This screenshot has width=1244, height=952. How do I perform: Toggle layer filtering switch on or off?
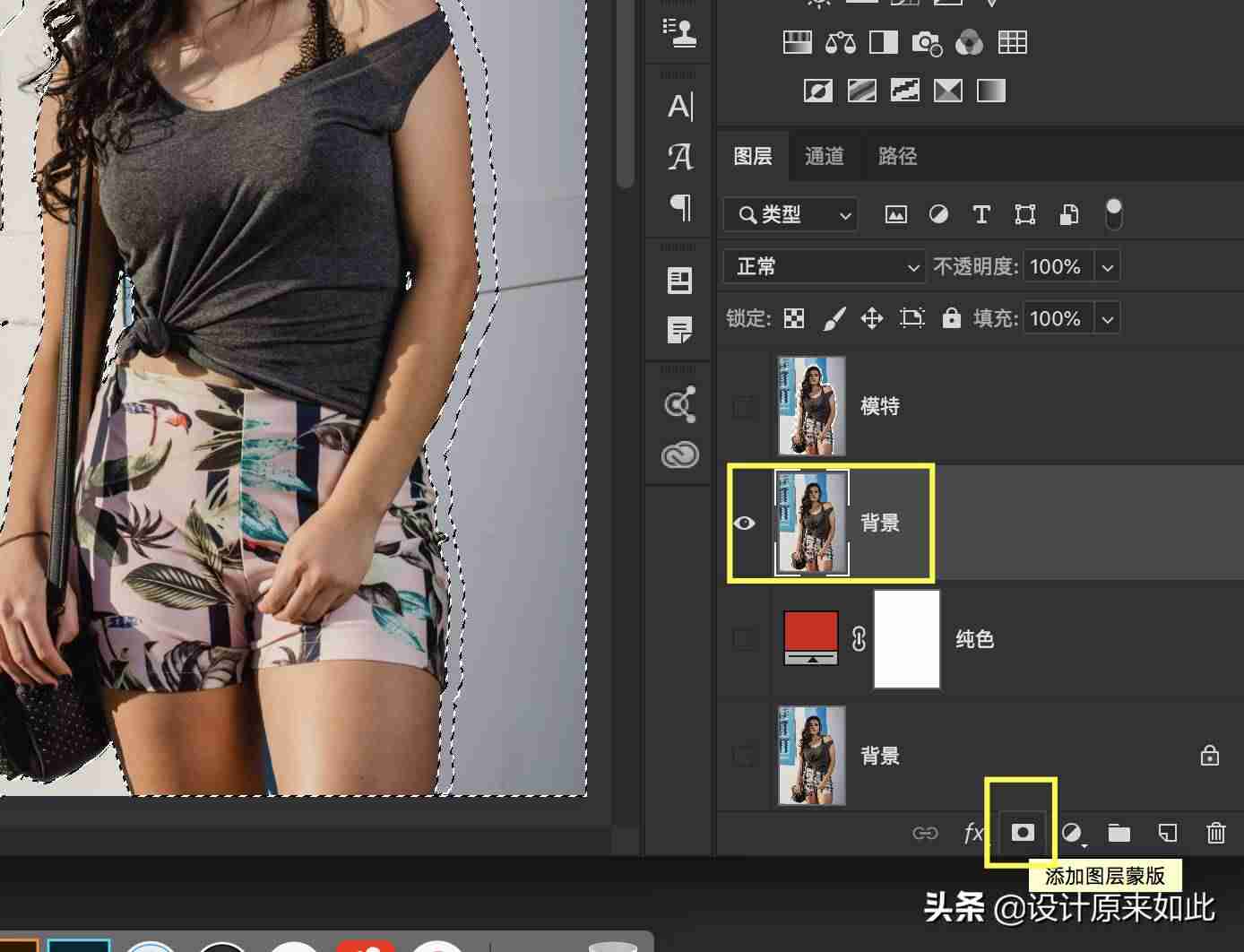[1113, 214]
